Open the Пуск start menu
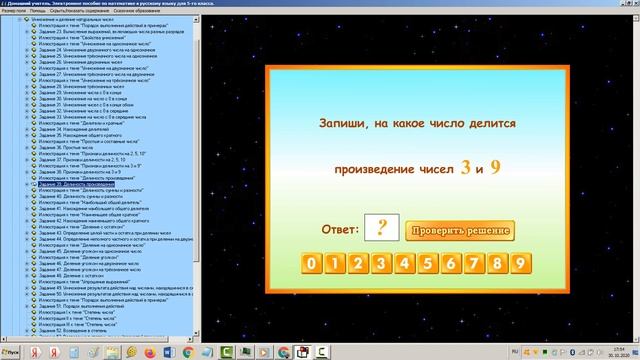Viewport: 640px width, 360px height. tap(10, 352)
